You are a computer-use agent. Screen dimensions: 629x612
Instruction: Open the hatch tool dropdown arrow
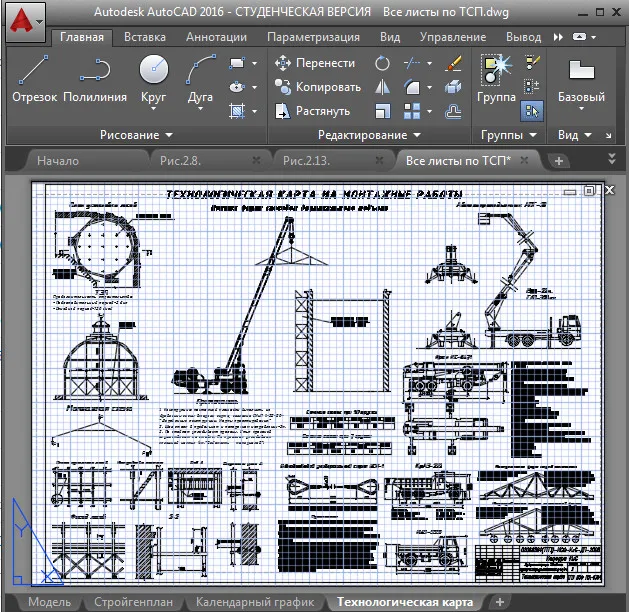click(x=254, y=111)
